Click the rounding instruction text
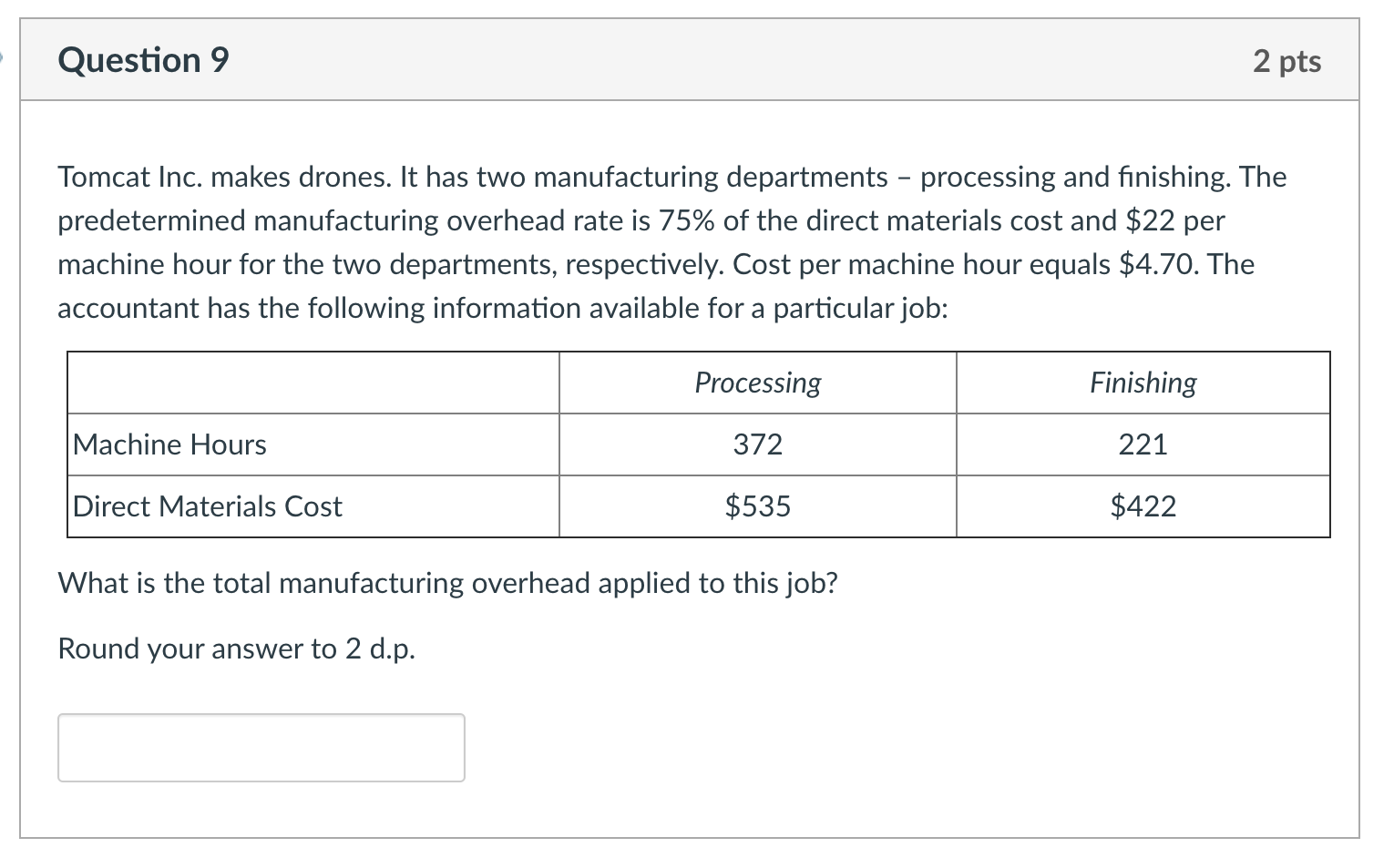 [x=237, y=648]
